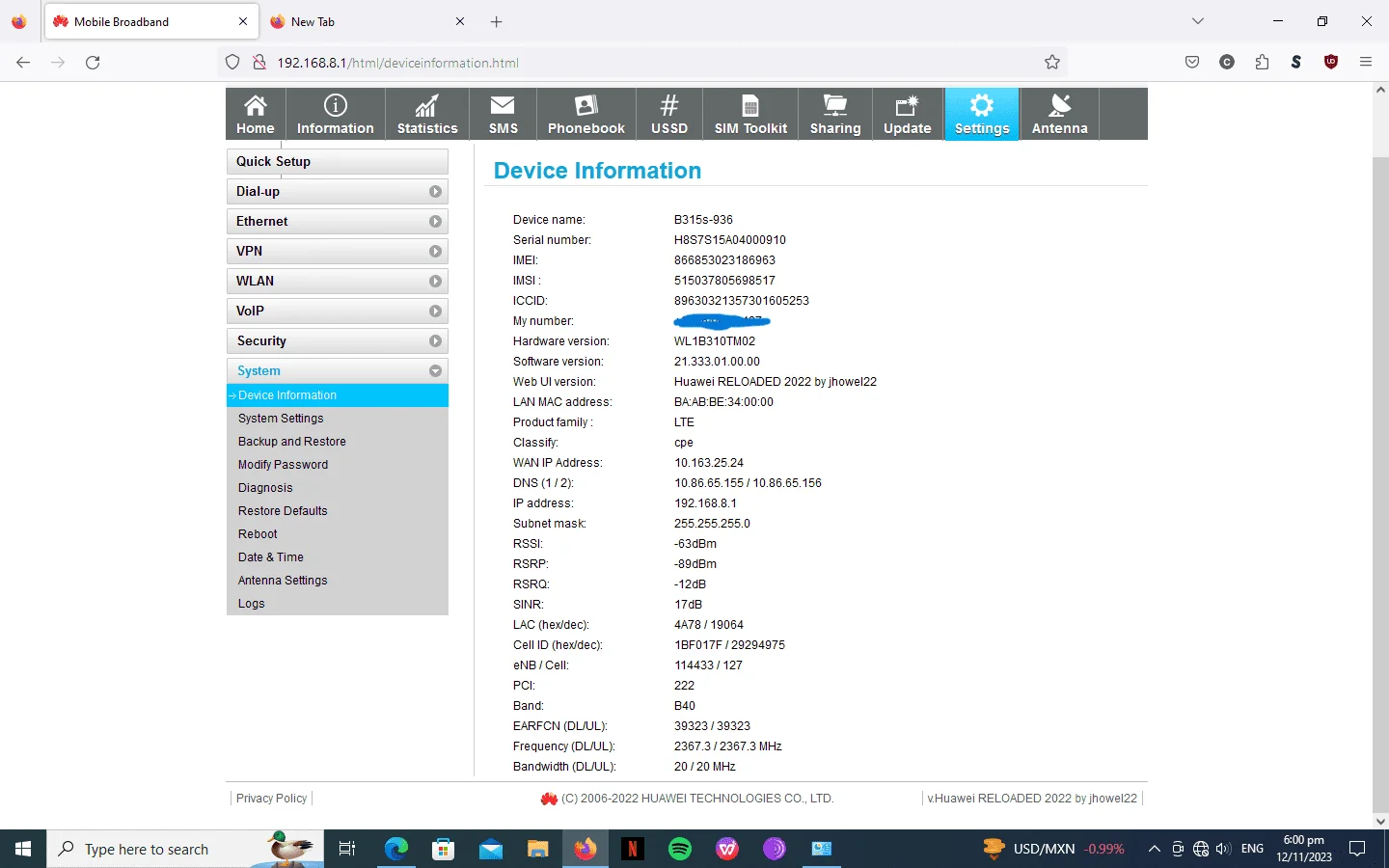Show hidden system tray icons

(1154, 849)
